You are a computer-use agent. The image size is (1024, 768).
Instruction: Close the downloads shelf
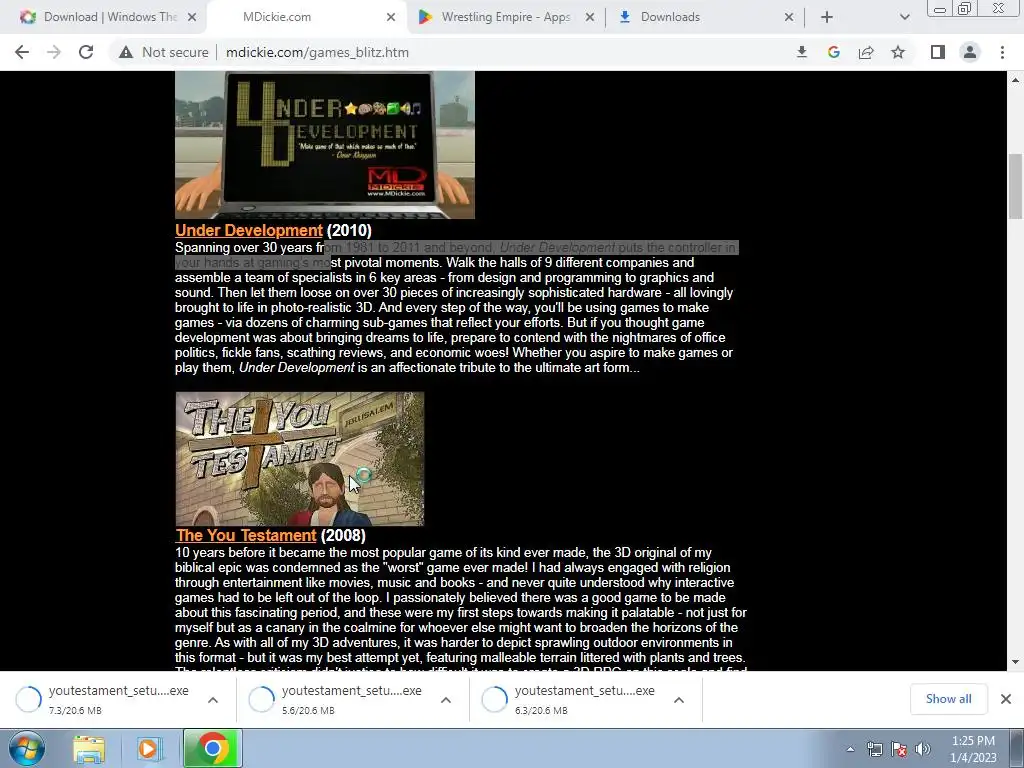coord(1006,699)
